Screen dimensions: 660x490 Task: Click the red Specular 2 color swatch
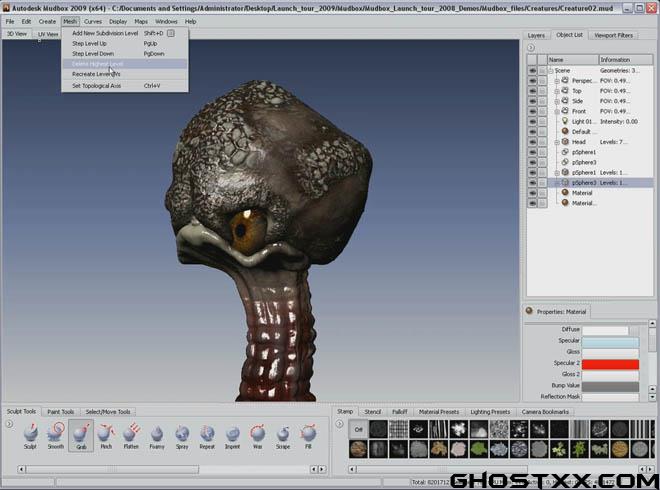[610, 364]
